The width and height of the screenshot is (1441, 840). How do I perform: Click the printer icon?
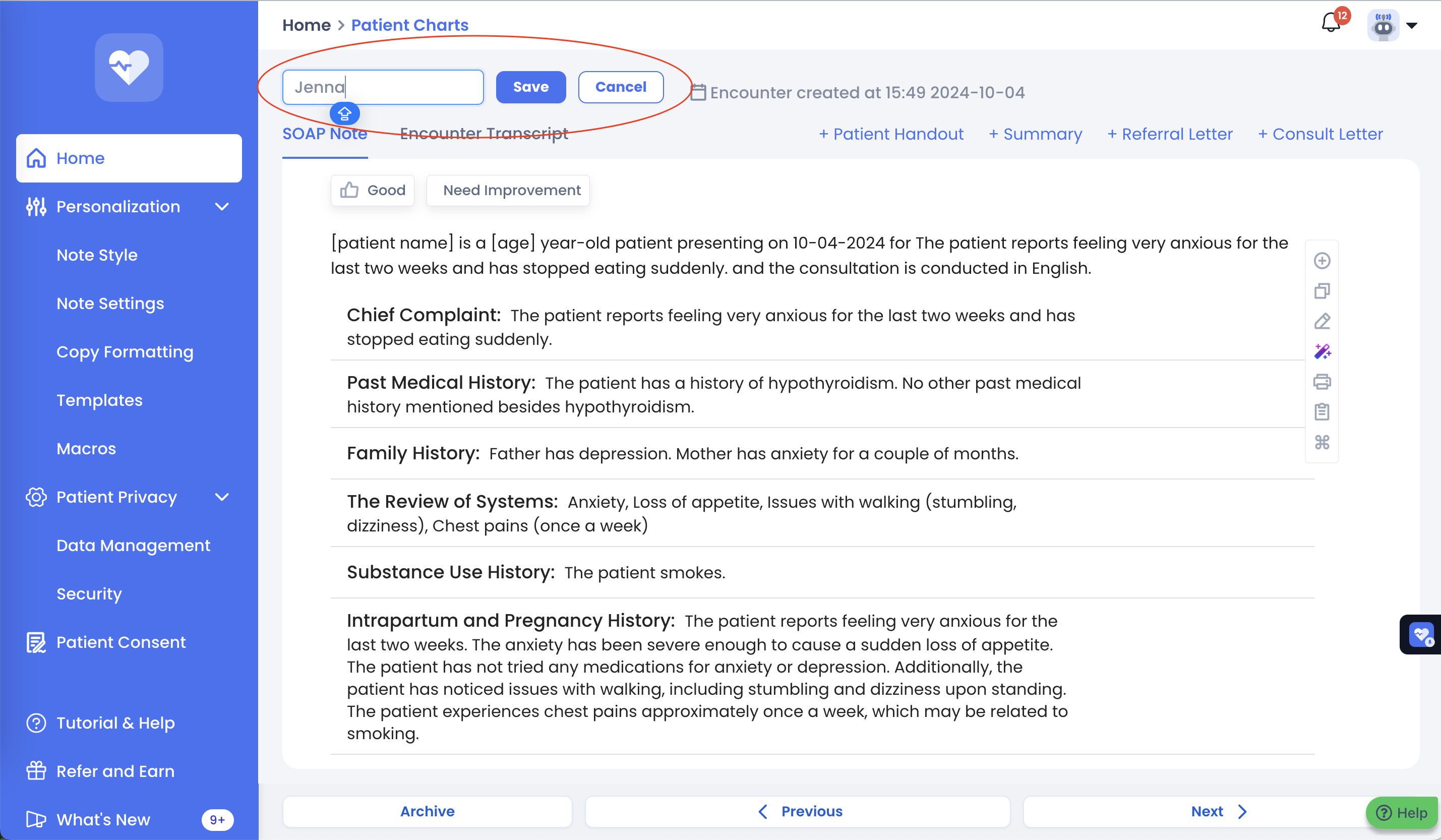pyautogui.click(x=1322, y=381)
